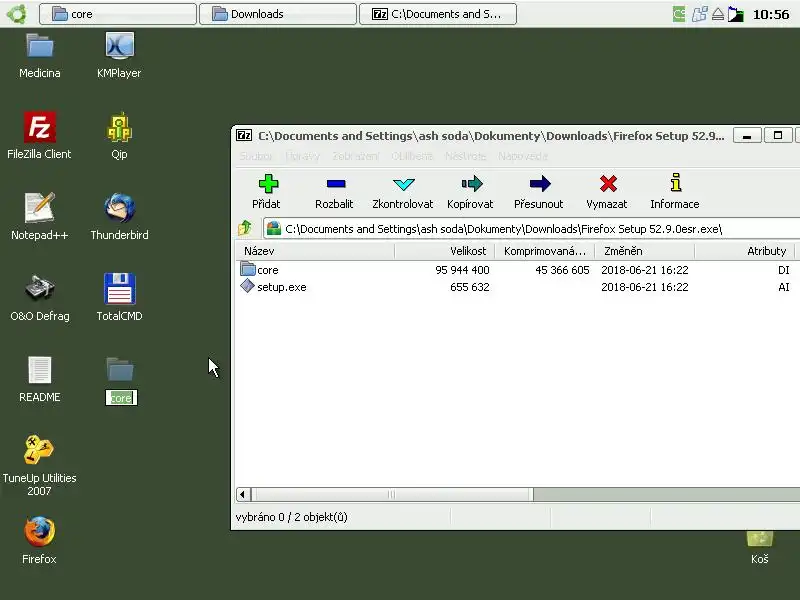800x600 pixels.
Task: Sort by the Atributy column header
Action: coord(744,251)
